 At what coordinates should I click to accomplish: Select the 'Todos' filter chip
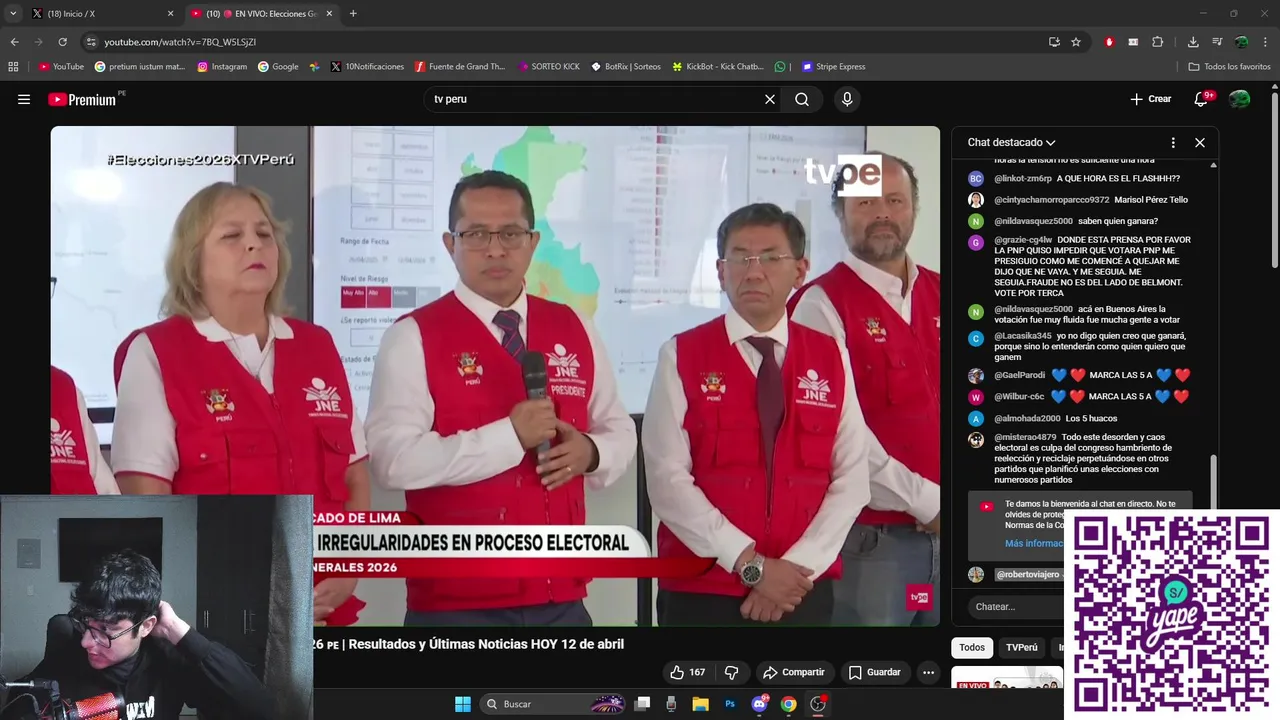[x=972, y=647]
